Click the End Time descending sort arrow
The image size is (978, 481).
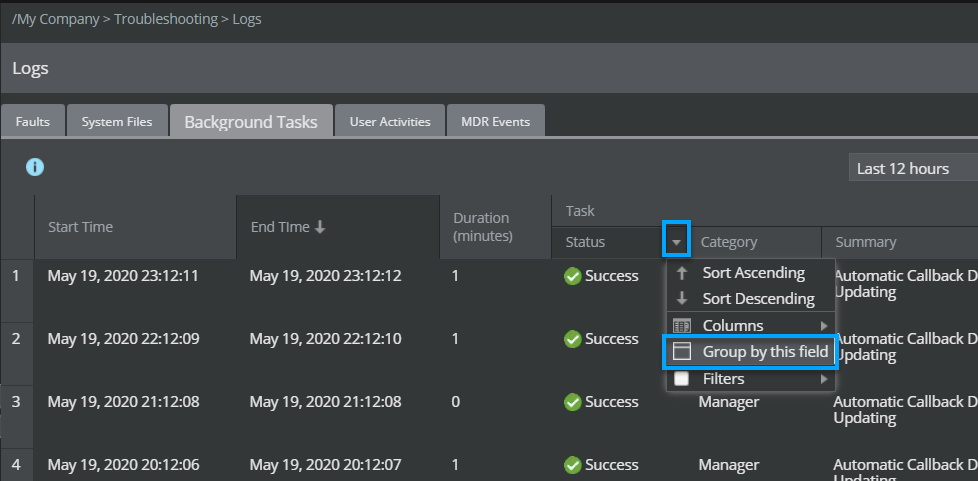(x=320, y=227)
